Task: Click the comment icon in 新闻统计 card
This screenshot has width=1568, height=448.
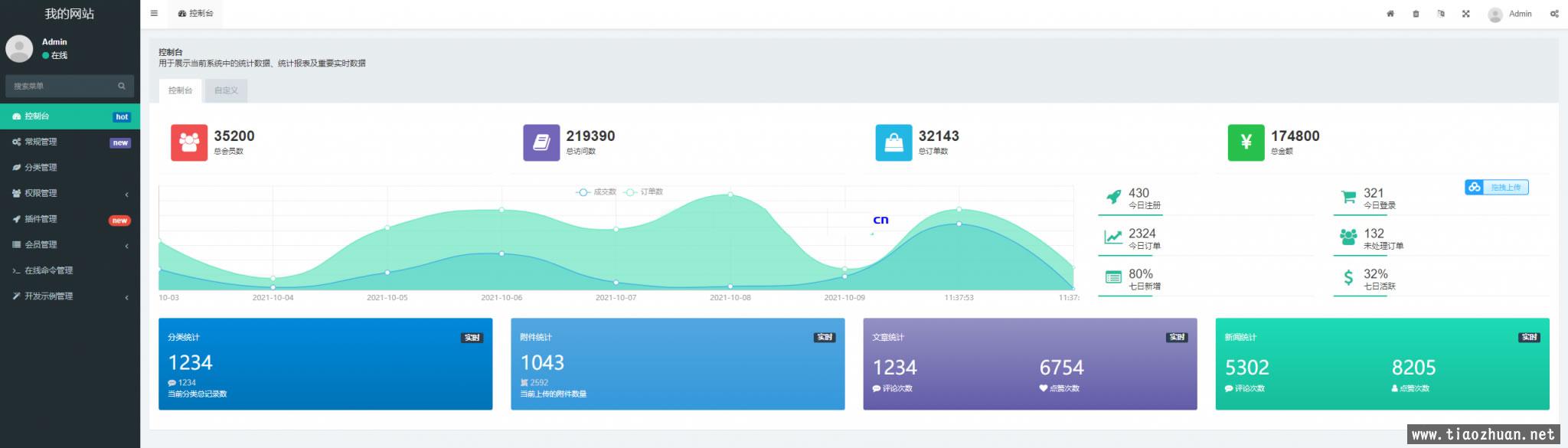Action: [1229, 388]
